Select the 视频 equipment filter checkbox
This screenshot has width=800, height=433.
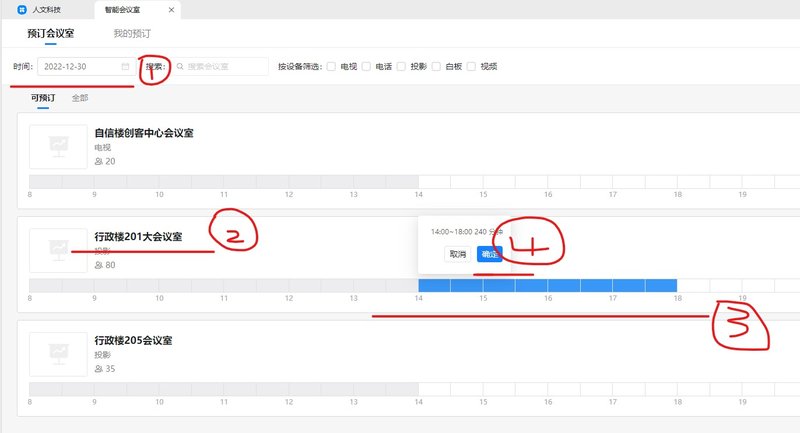(x=471, y=67)
